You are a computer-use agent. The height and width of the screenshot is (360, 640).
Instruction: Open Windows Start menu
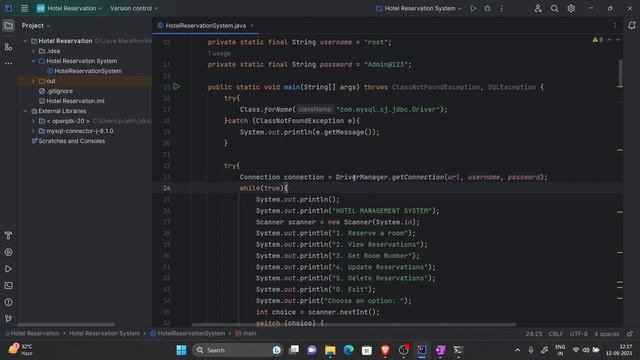pyautogui.click(x=182, y=350)
